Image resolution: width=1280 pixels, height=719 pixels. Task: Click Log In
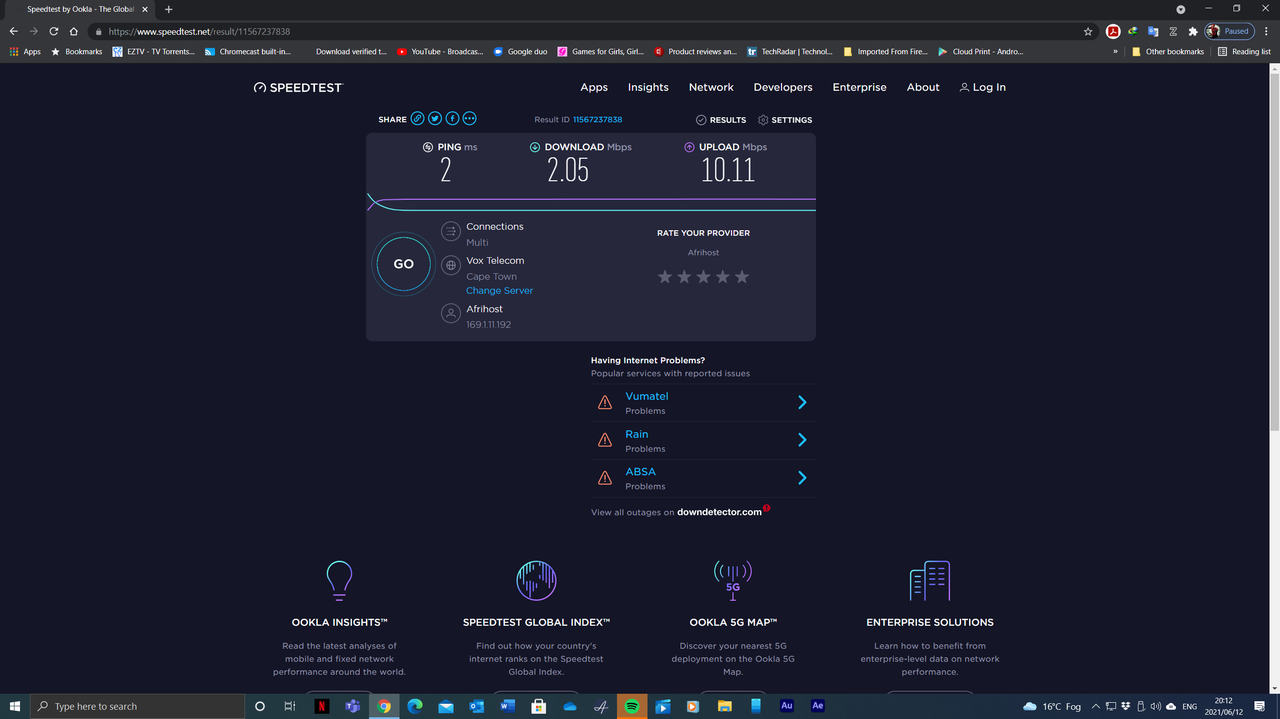pos(983,87)
